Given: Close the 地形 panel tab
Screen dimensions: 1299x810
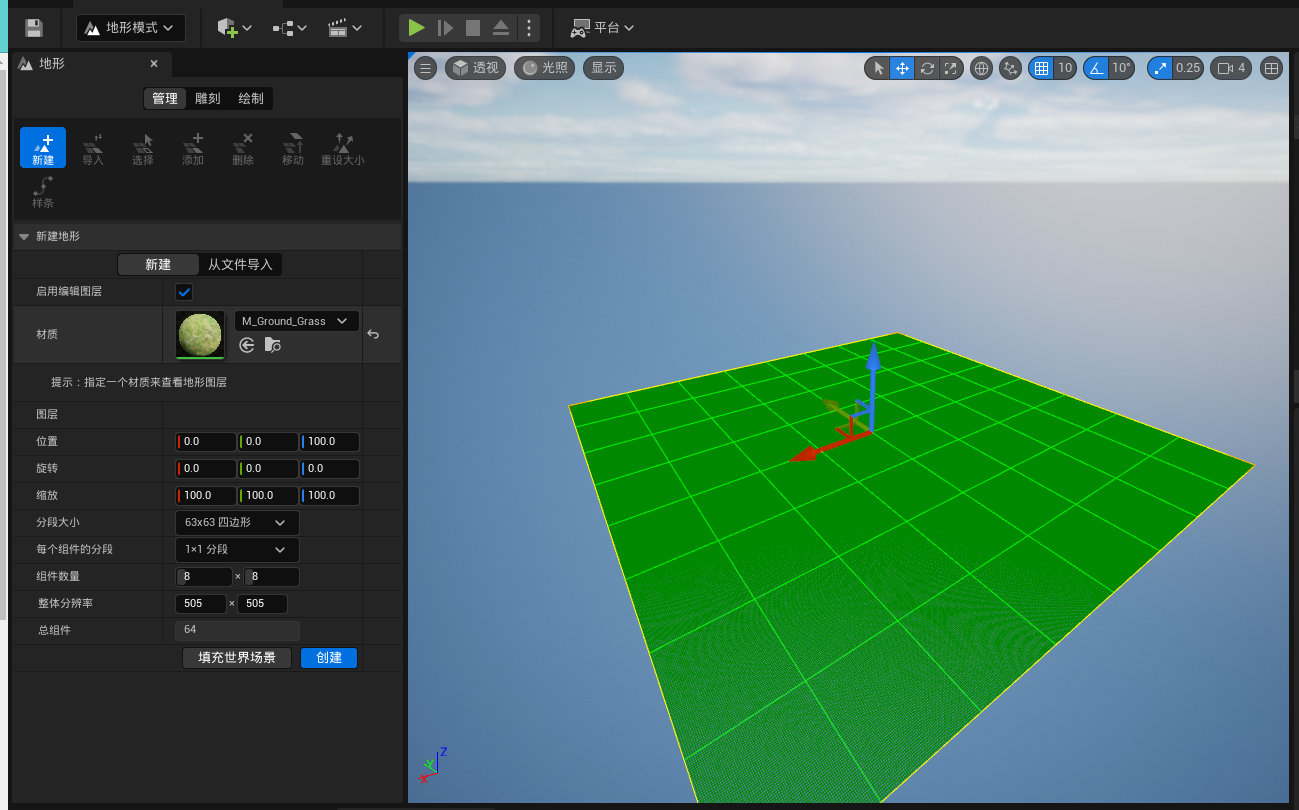Looking at the screenshot, I should 154,64.
